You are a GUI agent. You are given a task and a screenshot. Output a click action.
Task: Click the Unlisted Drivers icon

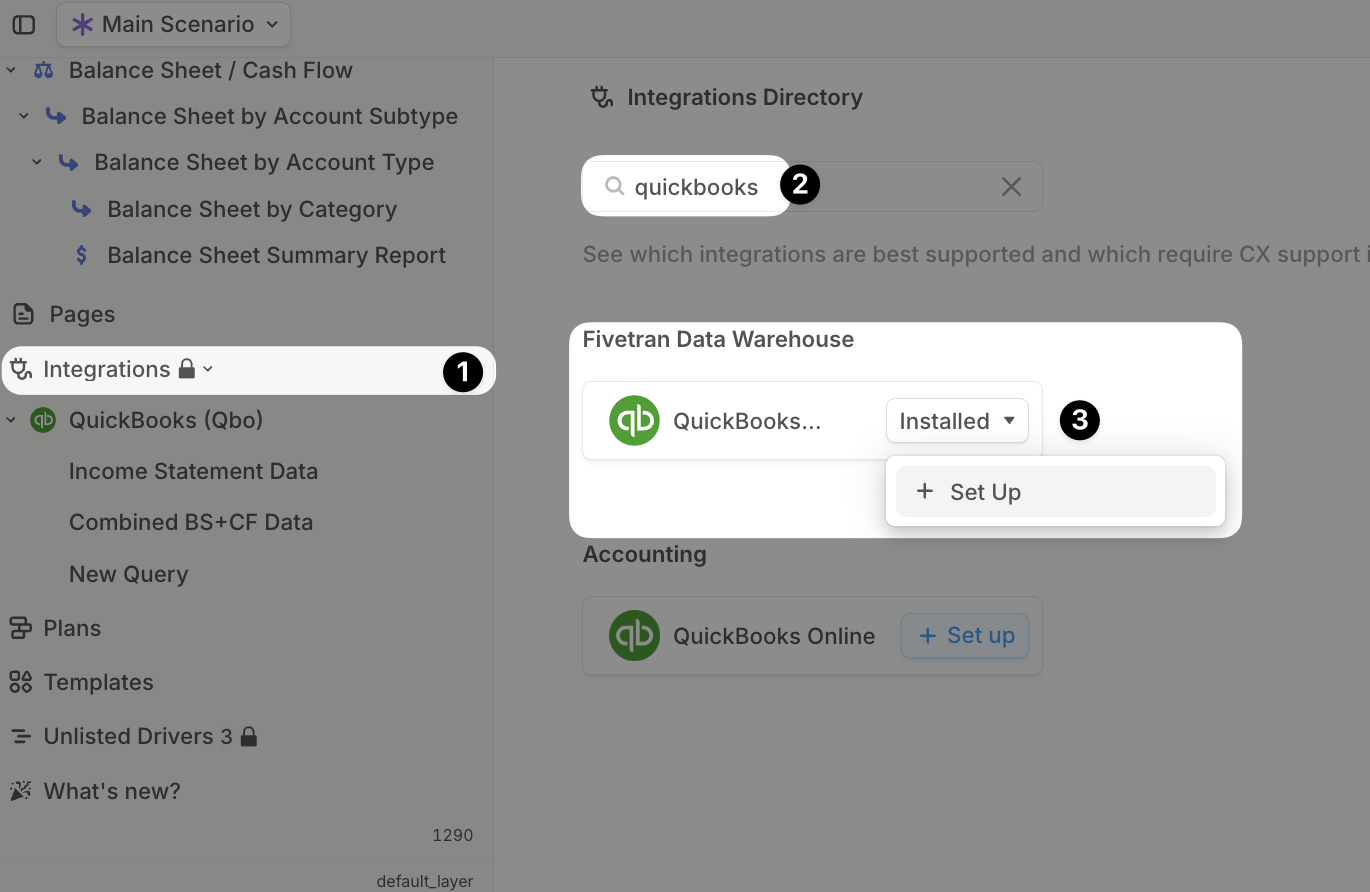point(20,737)
